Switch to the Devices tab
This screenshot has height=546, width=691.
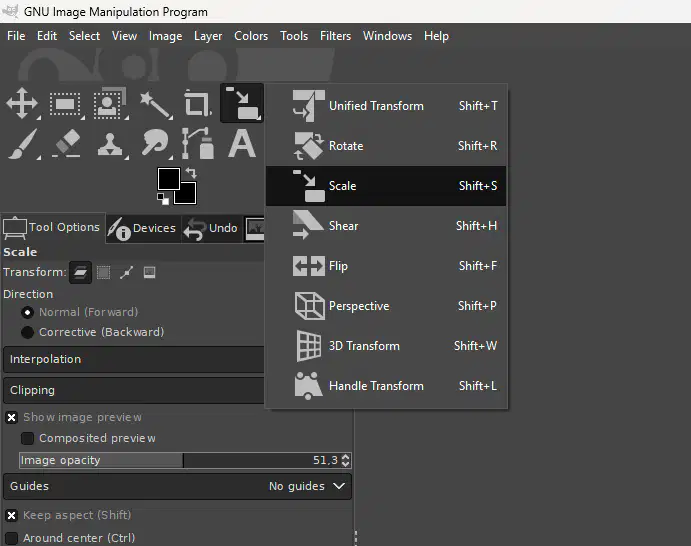tap(143, 228)
